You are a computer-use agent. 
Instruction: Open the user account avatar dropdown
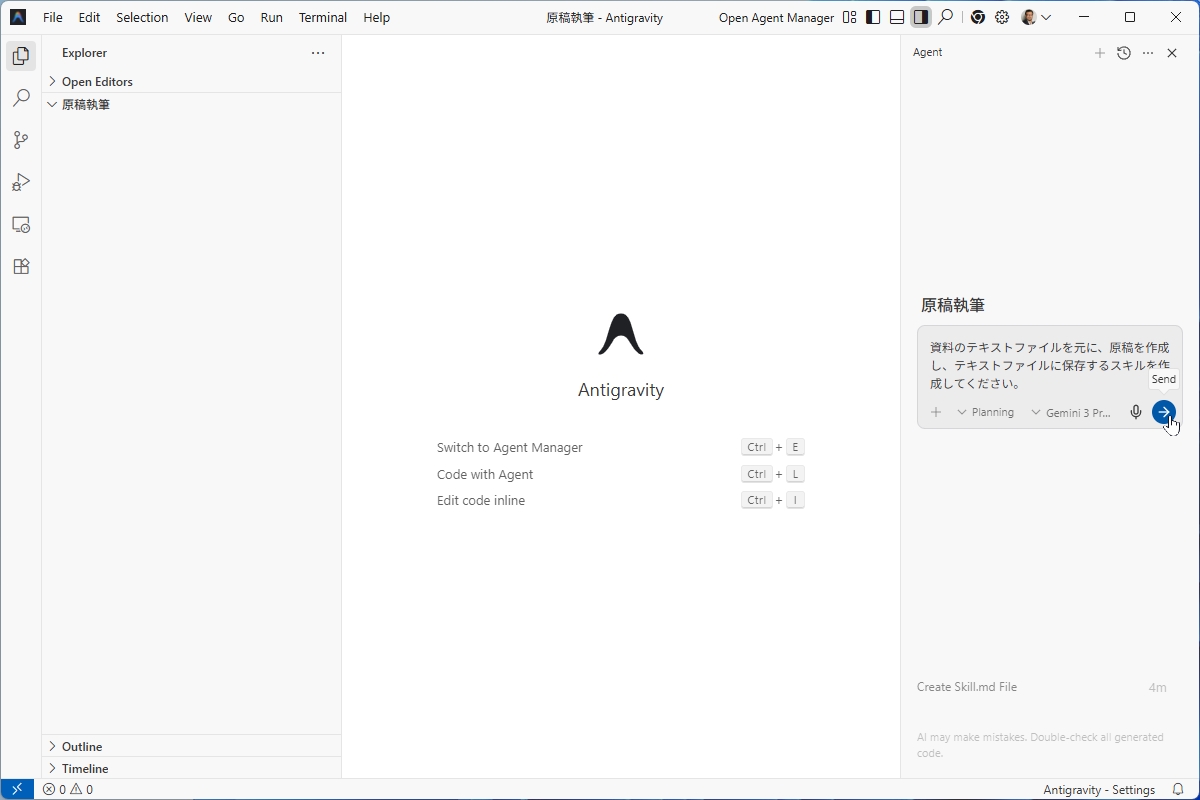(x=1036, y=17)
